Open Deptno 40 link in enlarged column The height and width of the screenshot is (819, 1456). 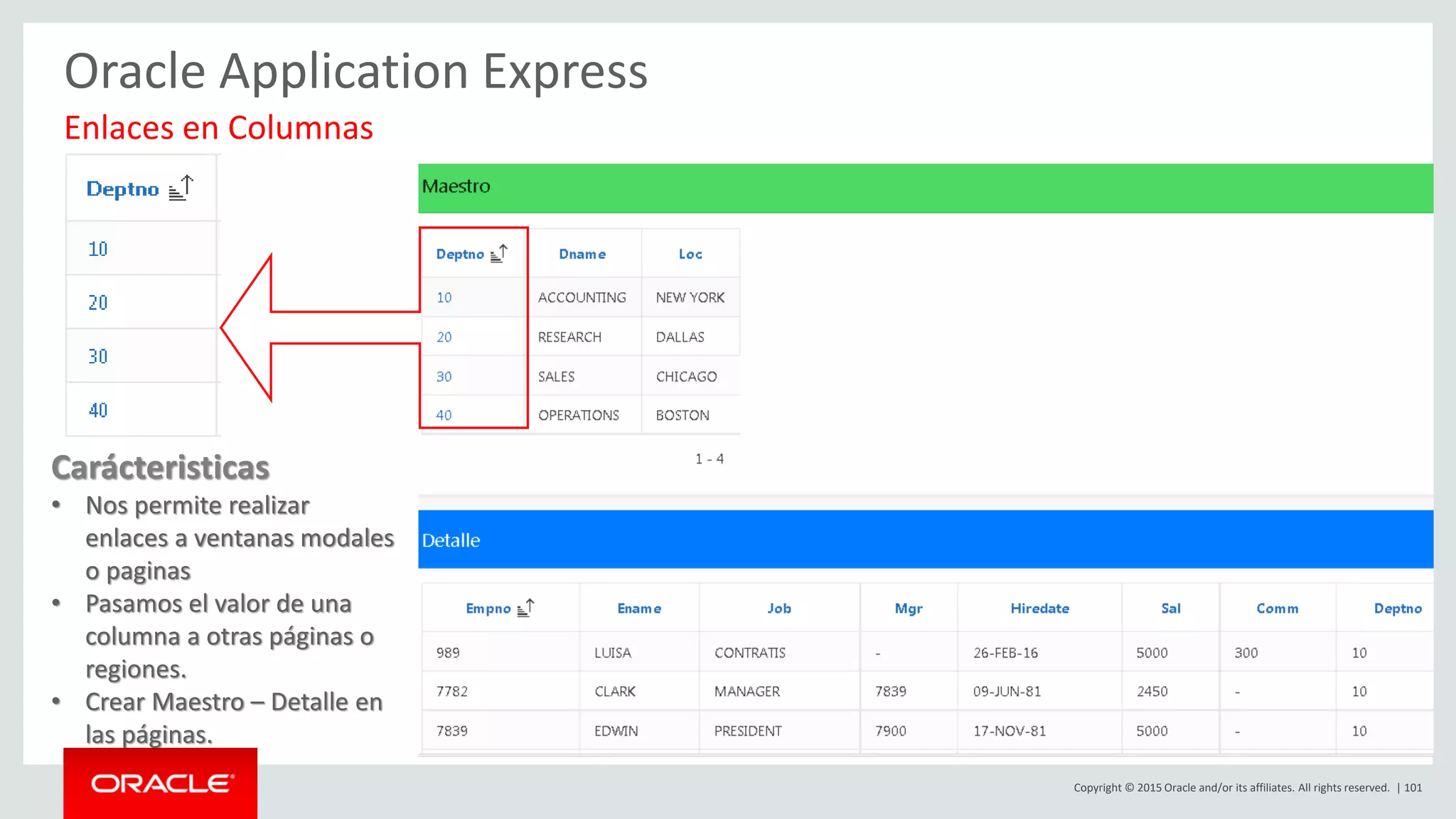point(97,410)
